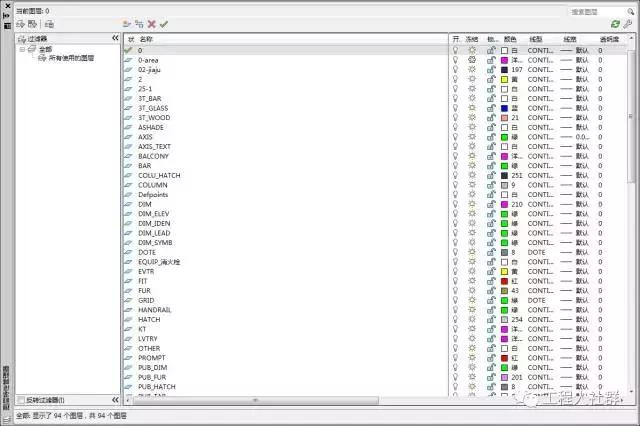Toggle lock icon for layer COLUMN
The image size is (640, 426).
click(x=491, y=185)
